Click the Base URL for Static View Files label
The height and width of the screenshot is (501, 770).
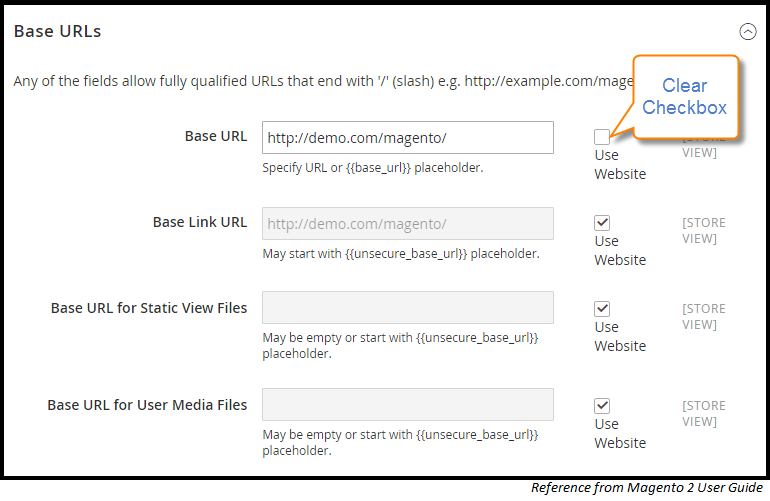tap(149, 308)
